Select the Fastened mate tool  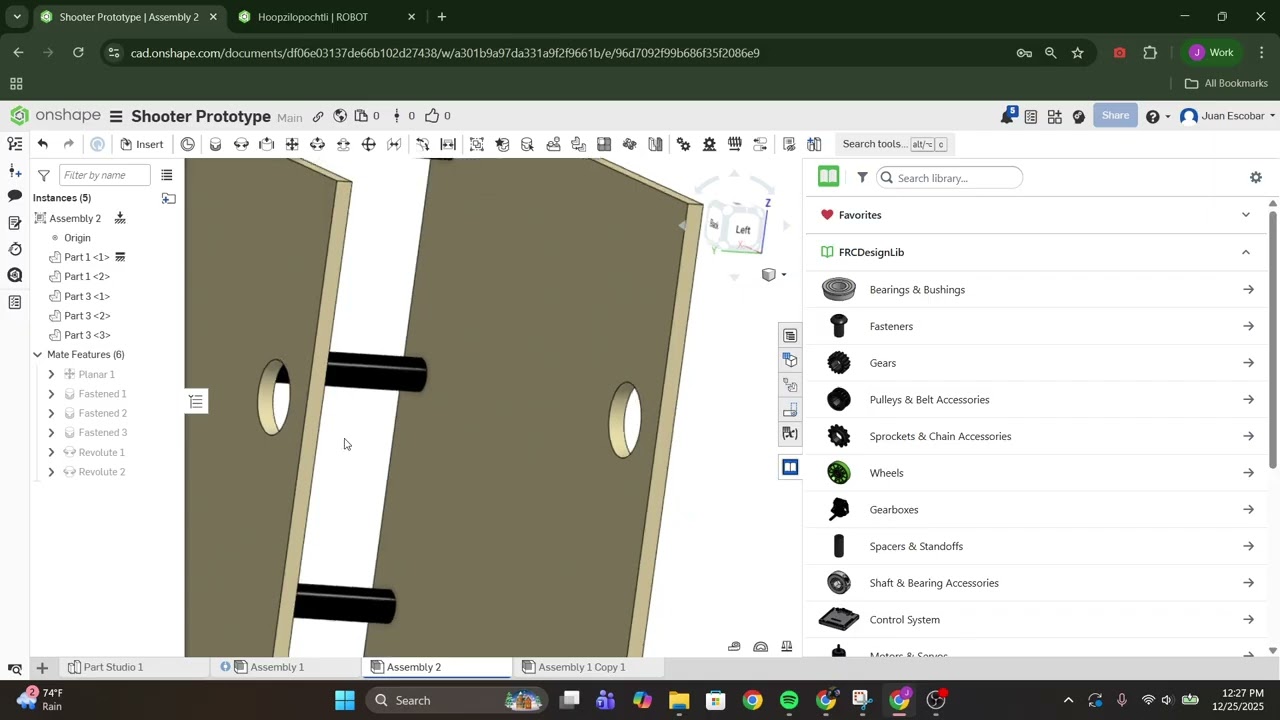pyautogui.click(x=215, y=144)
